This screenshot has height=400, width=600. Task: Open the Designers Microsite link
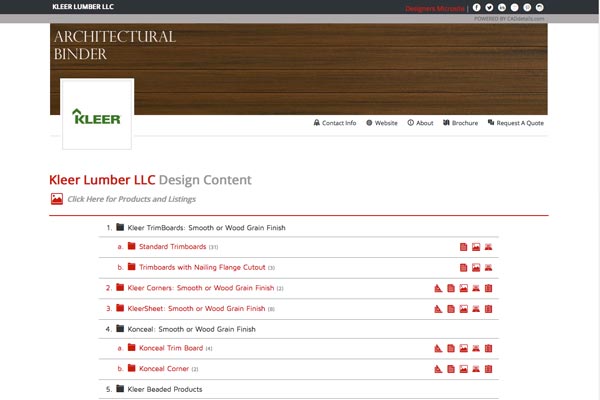pyautogui.click(x=434, y=8)
